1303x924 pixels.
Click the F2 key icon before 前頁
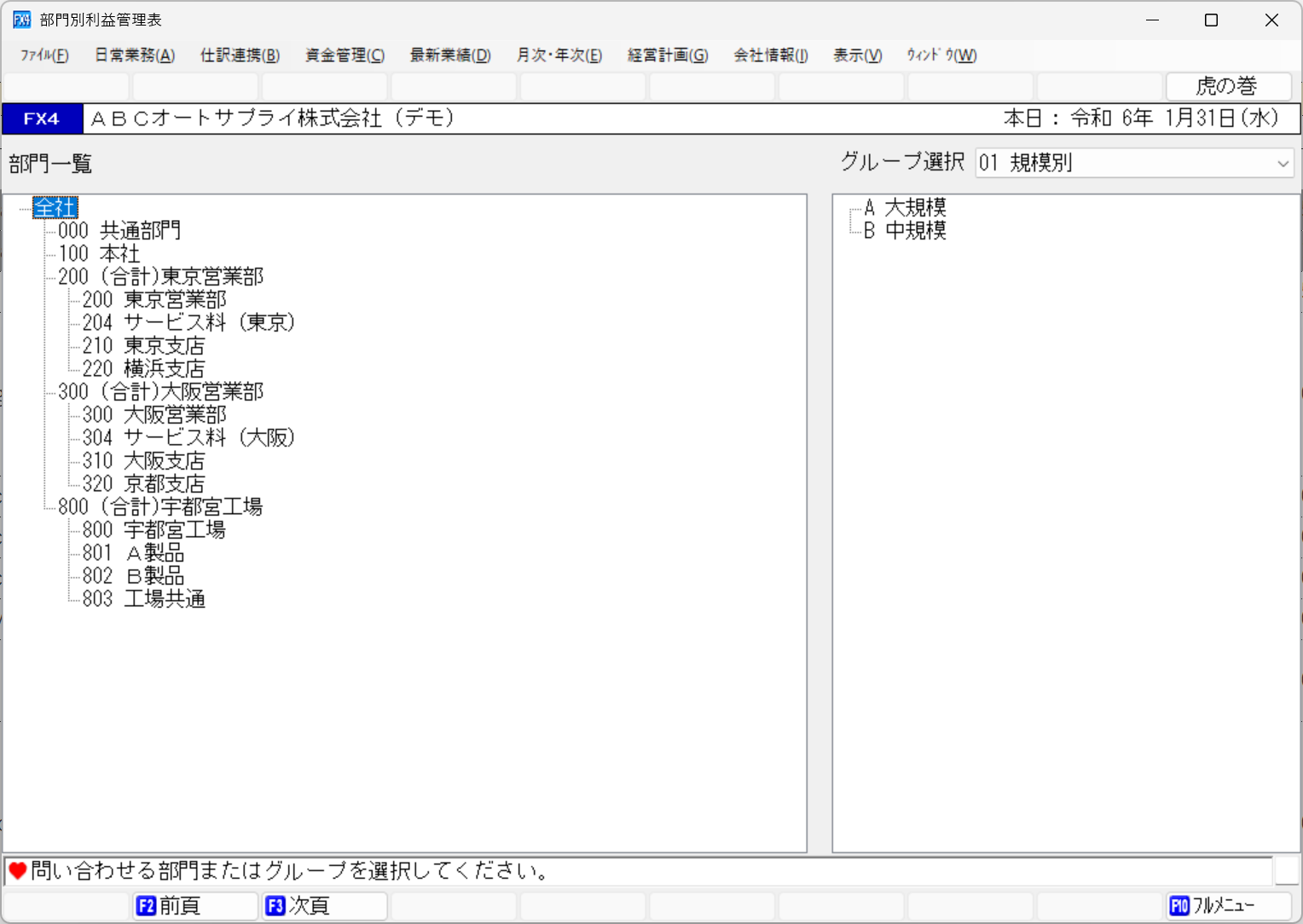147,906
